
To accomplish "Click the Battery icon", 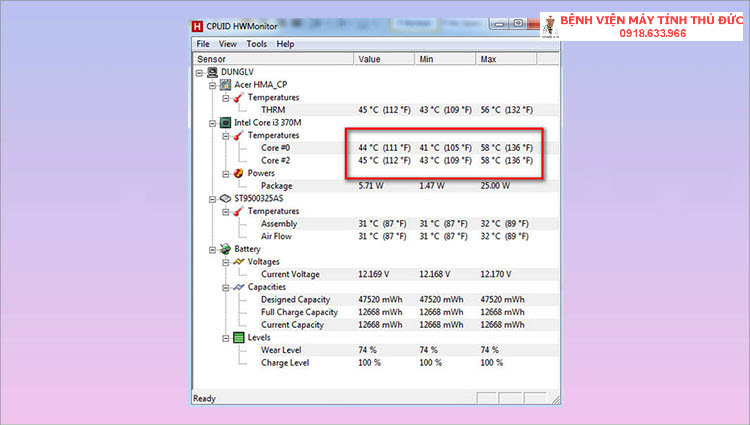I will [x=225, y=249].
